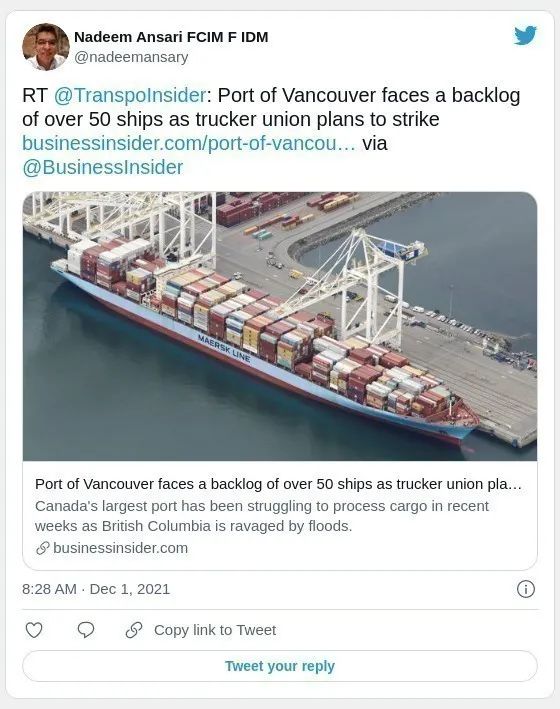
Task: Click the article headline in link card
Action: (278, 484)
